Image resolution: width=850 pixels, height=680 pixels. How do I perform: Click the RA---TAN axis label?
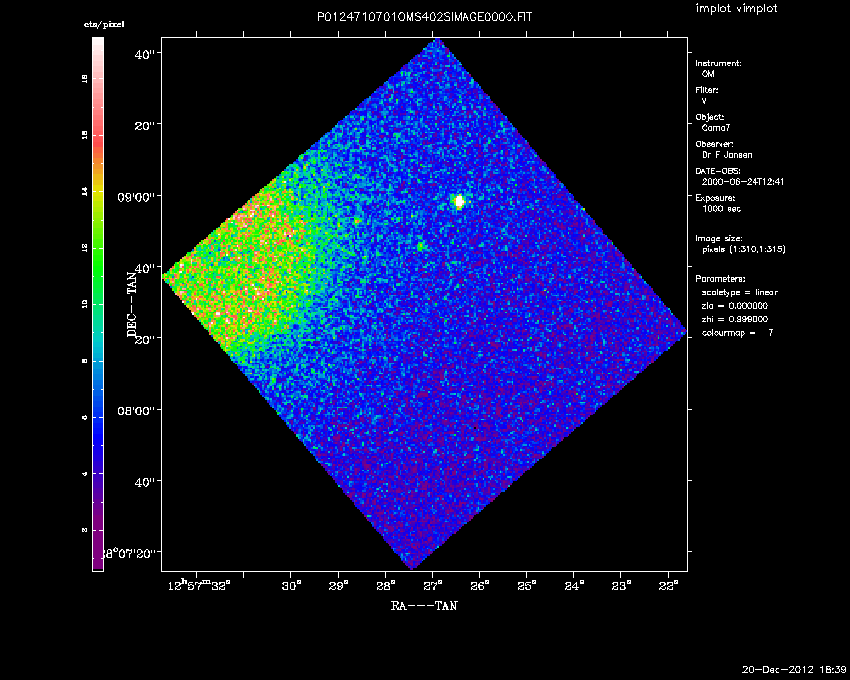[424, 606]
